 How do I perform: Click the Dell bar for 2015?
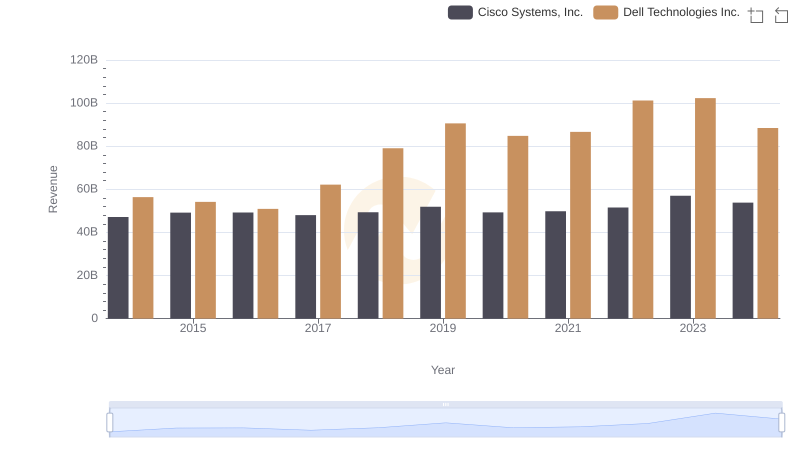[205, 260]
